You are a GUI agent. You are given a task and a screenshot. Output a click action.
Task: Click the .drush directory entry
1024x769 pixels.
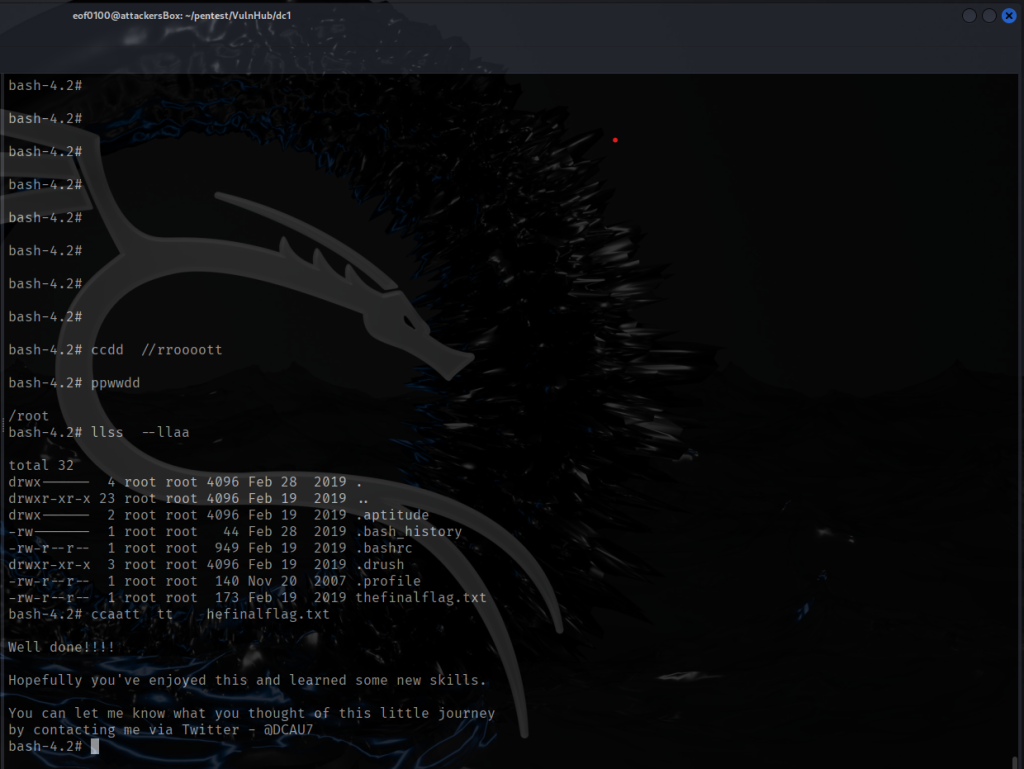(379, 565)
